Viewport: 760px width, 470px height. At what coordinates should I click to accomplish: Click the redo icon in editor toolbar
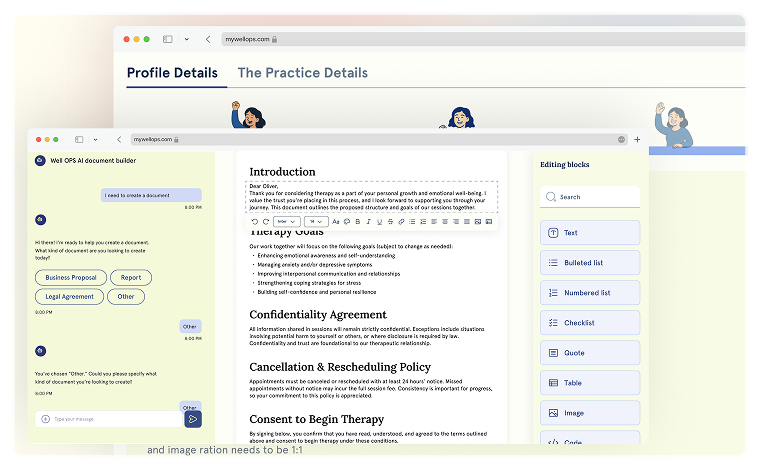(266, 221)
